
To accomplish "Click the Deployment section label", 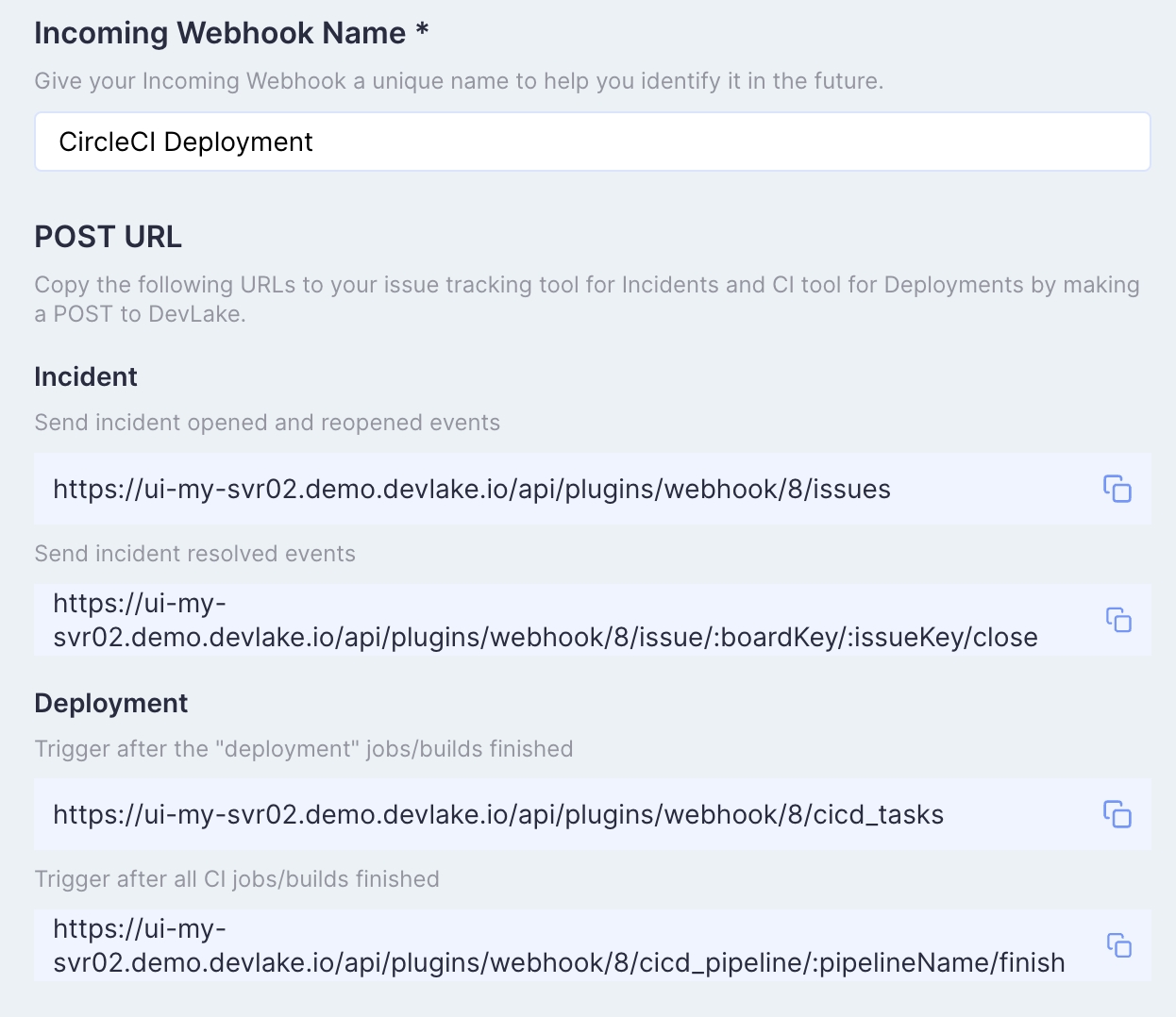I will coord(110,703).
